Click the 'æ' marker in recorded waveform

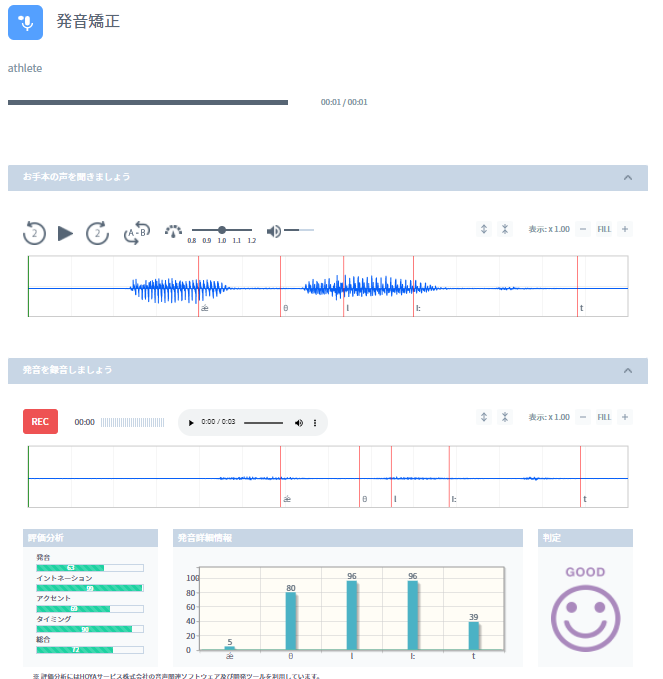tap(287, 499)
